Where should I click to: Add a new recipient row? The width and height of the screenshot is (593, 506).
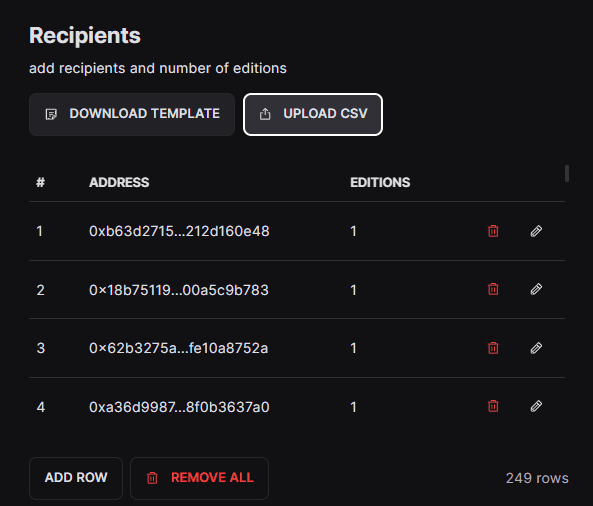76,478
